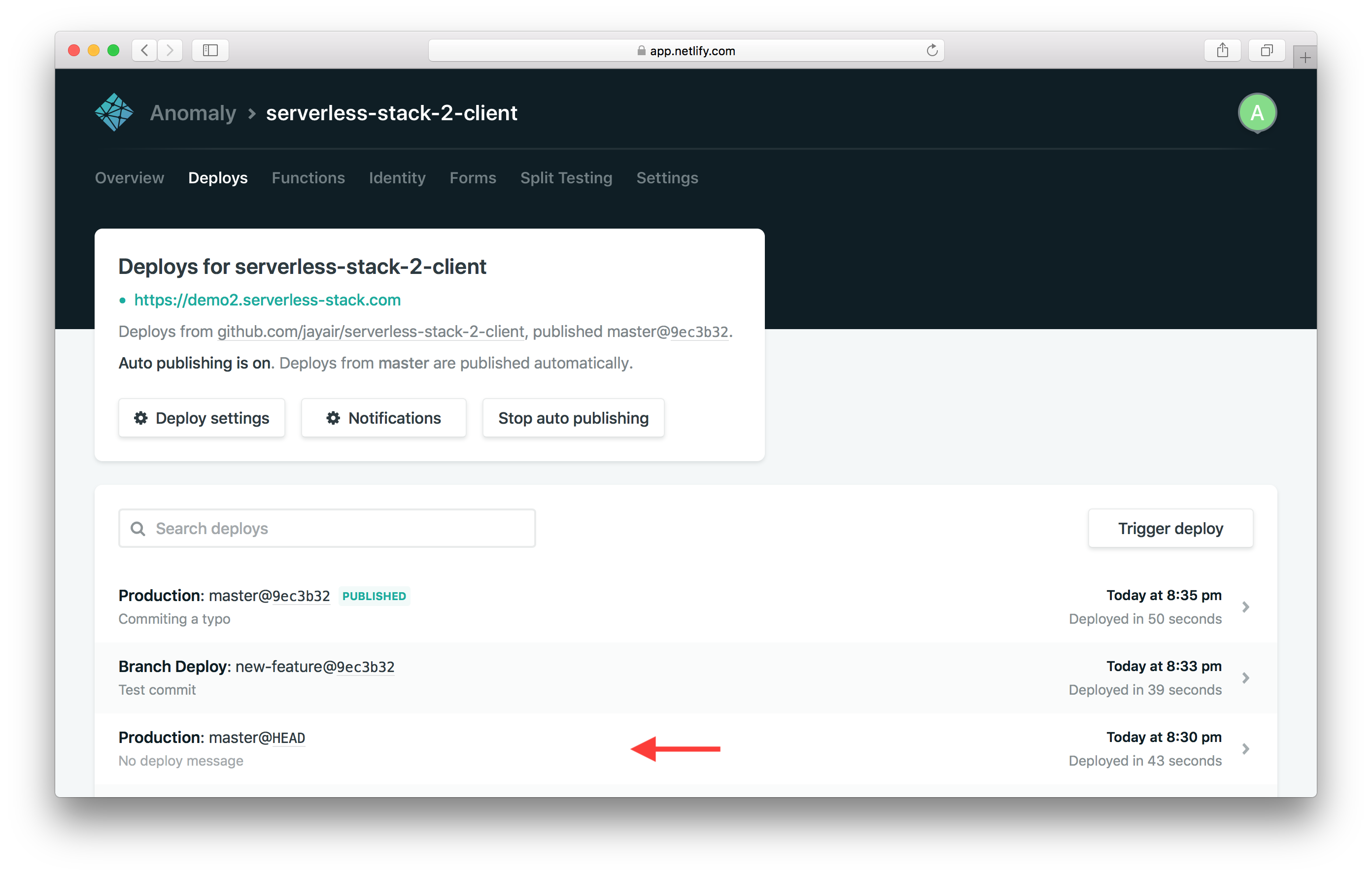Click the Search deploys input field
This screenshot has width=1372, height=876.
[x=327, y=528]
